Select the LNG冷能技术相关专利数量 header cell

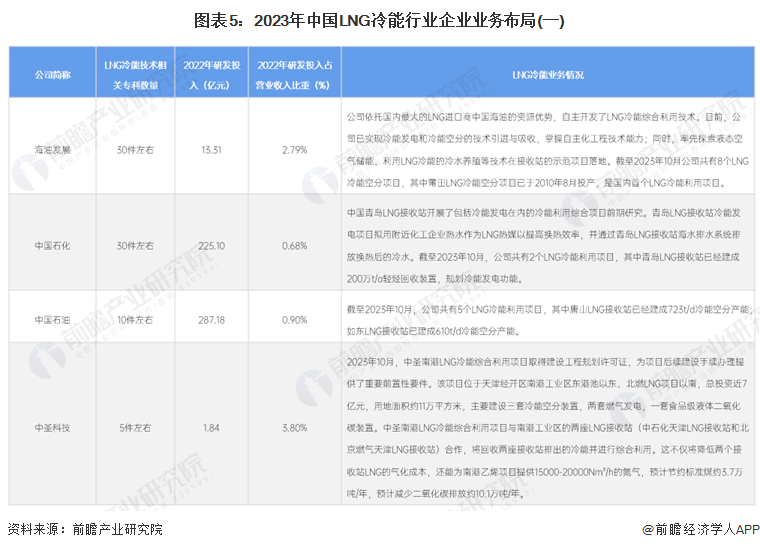135,75
